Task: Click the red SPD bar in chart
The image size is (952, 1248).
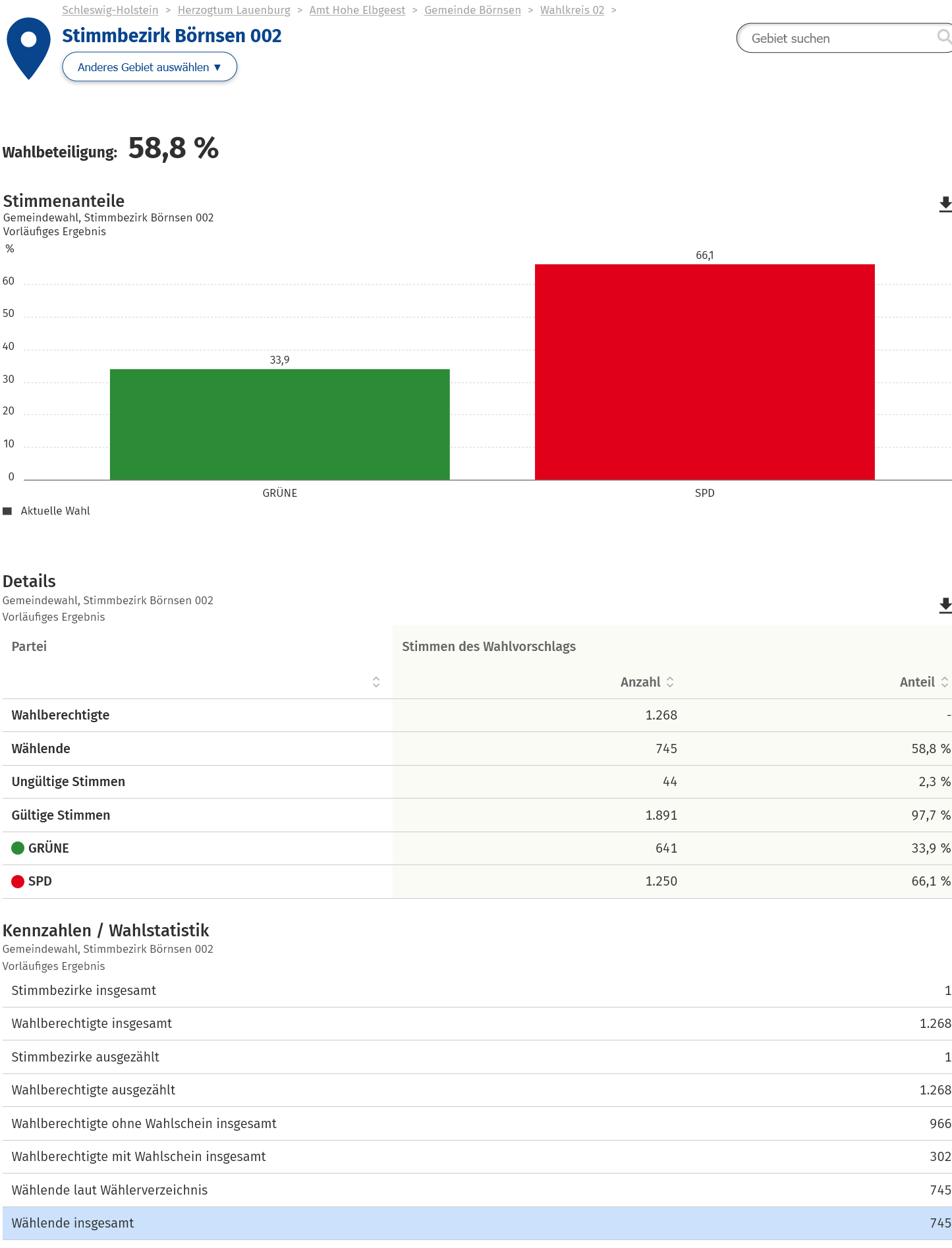Action: [704, 372]
